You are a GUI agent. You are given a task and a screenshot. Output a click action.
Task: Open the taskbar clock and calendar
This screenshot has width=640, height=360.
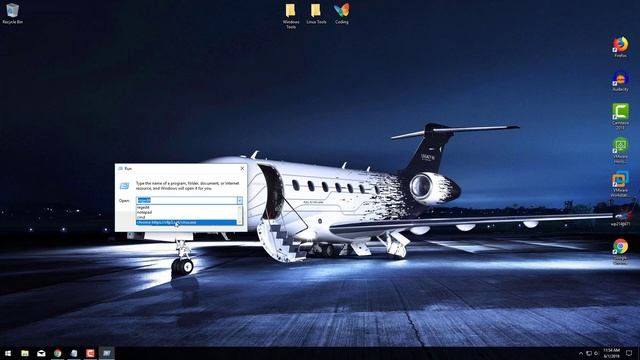611,353
